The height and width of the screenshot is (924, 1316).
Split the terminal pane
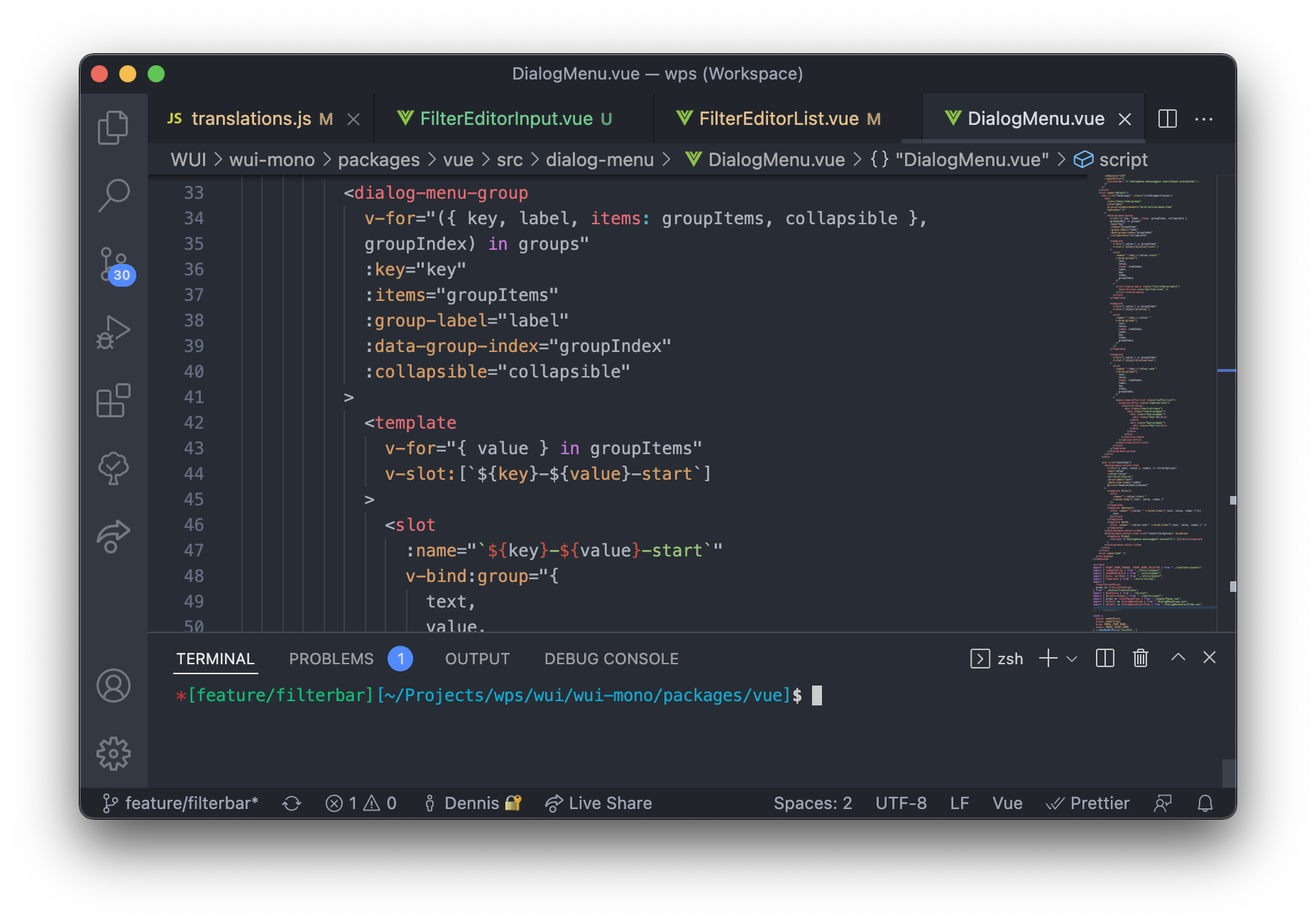tap(1104, 659)
